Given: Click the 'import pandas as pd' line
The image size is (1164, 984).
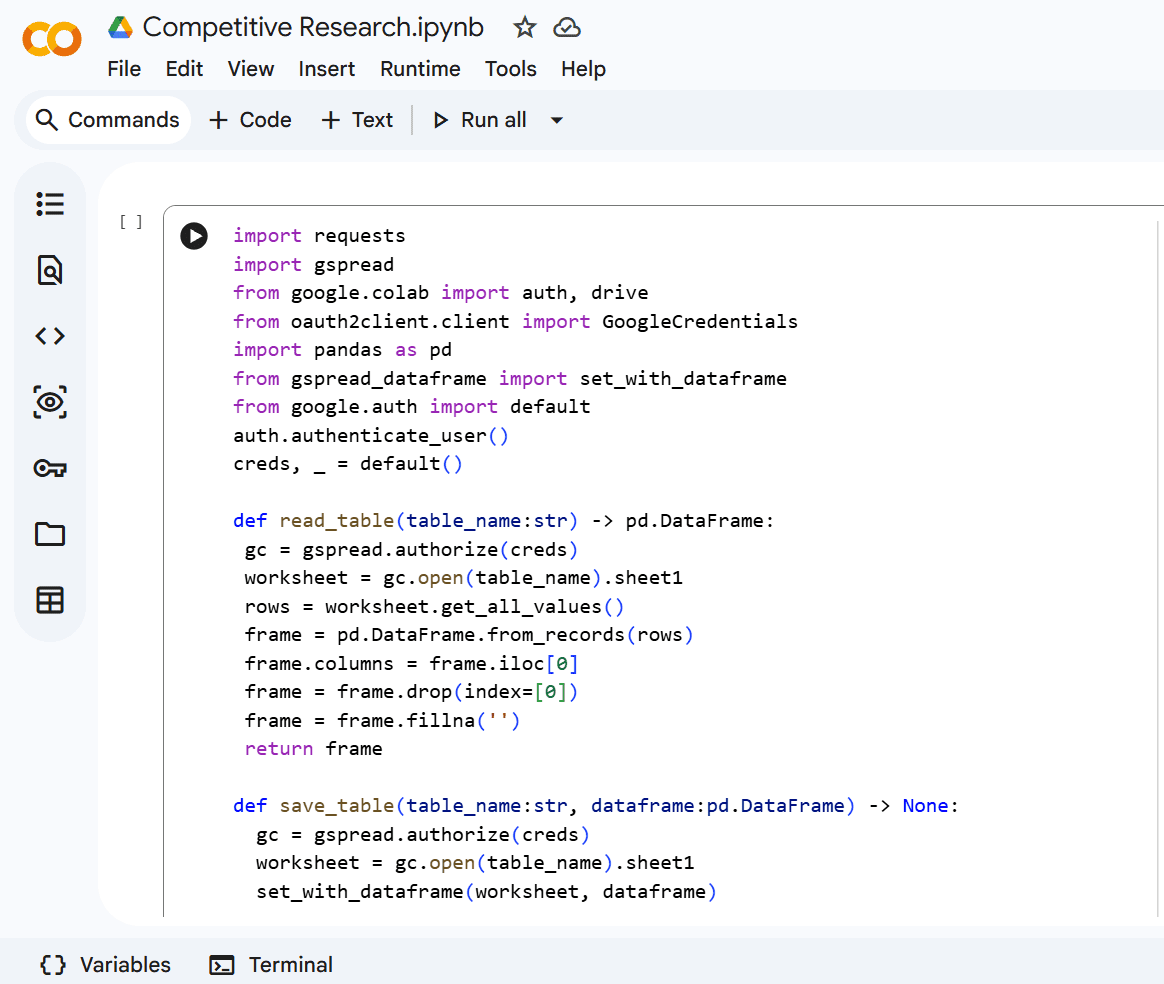Looking at the screenshot, I should click(342, 350).
